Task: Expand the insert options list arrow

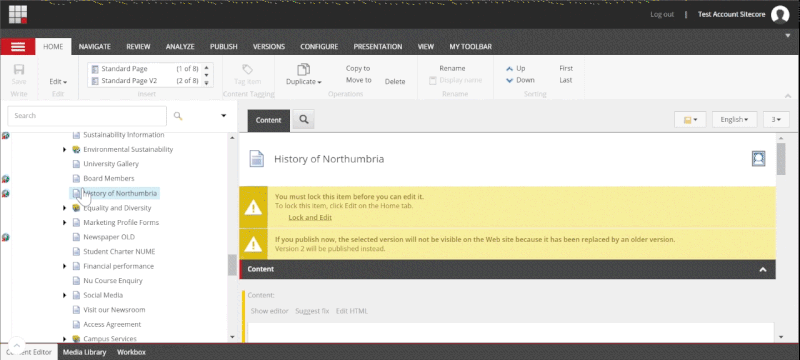Action: click(x=207, y=83)
